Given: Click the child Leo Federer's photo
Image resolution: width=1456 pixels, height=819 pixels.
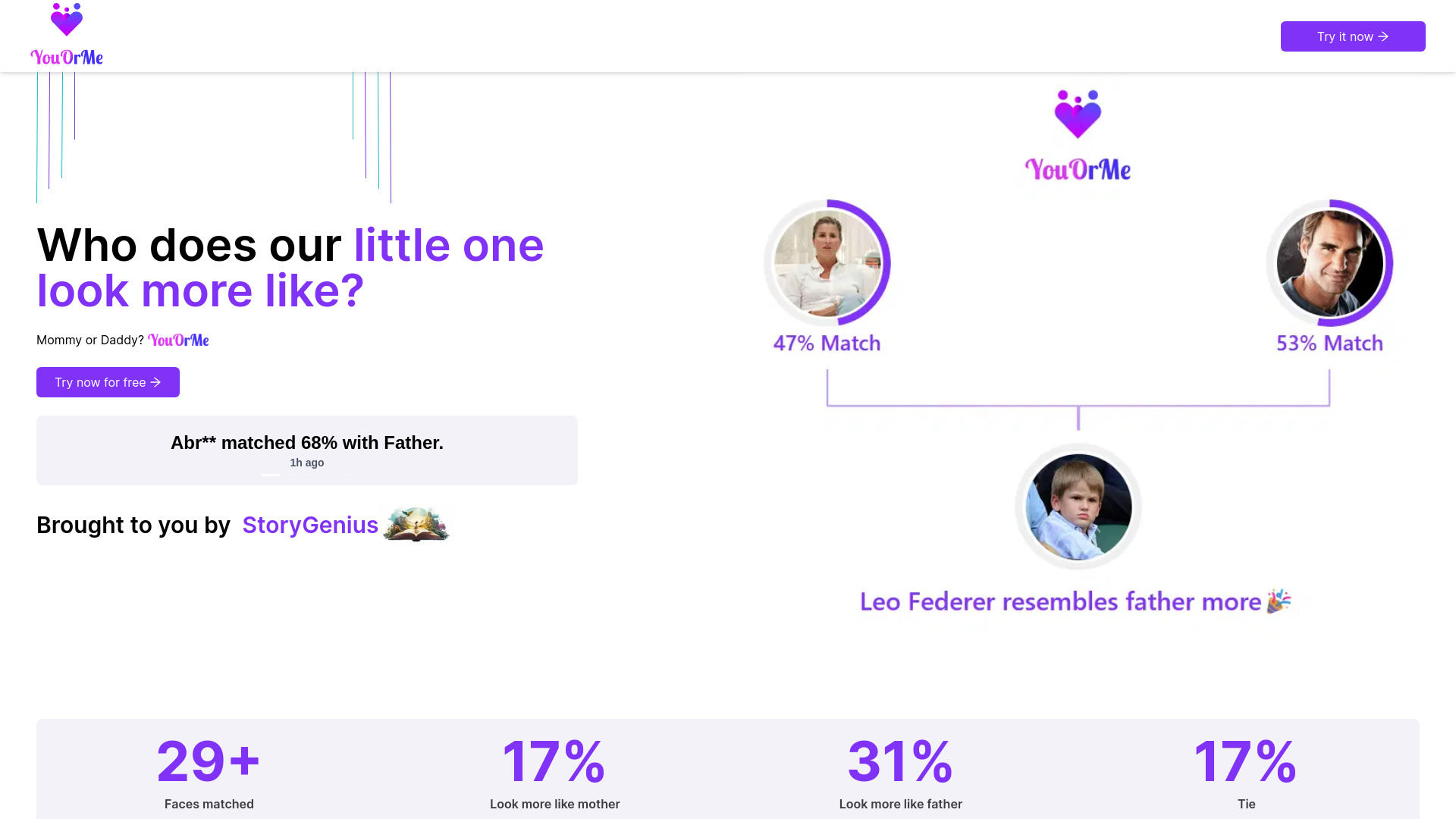Looking at the screenshot, I should coord(1078,505).
